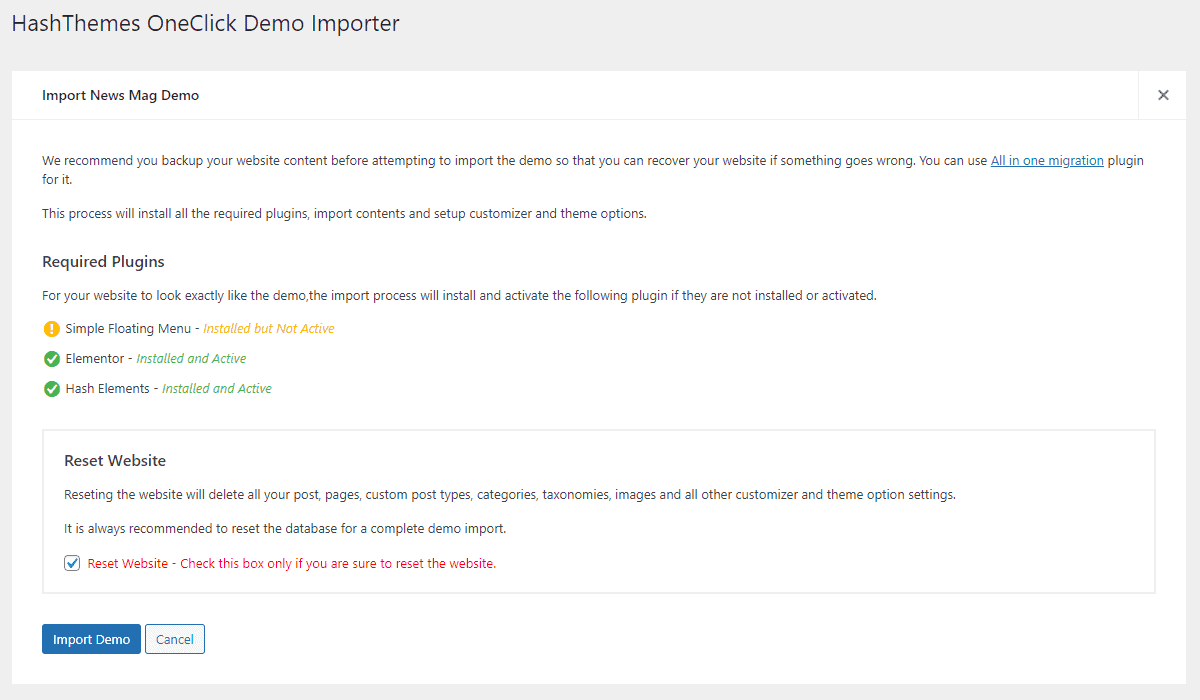Image resolution: width=1200 pixels, height=700 pixels.
Task: Click the green check icon beside Elementor
Action: pyautogui.click(x=52, y=359)
